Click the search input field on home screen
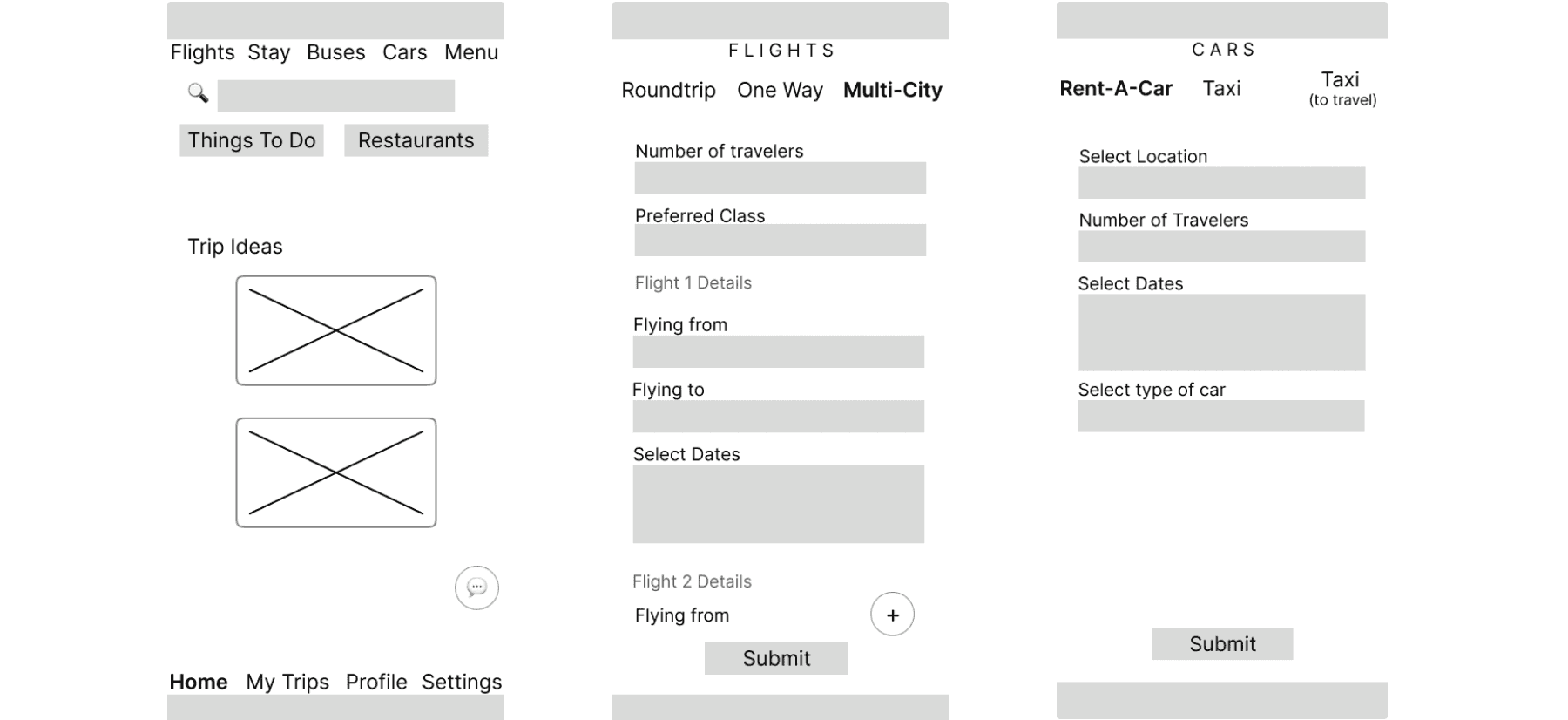This screenshot has width=1568, height=720. [x=336, y=96]
